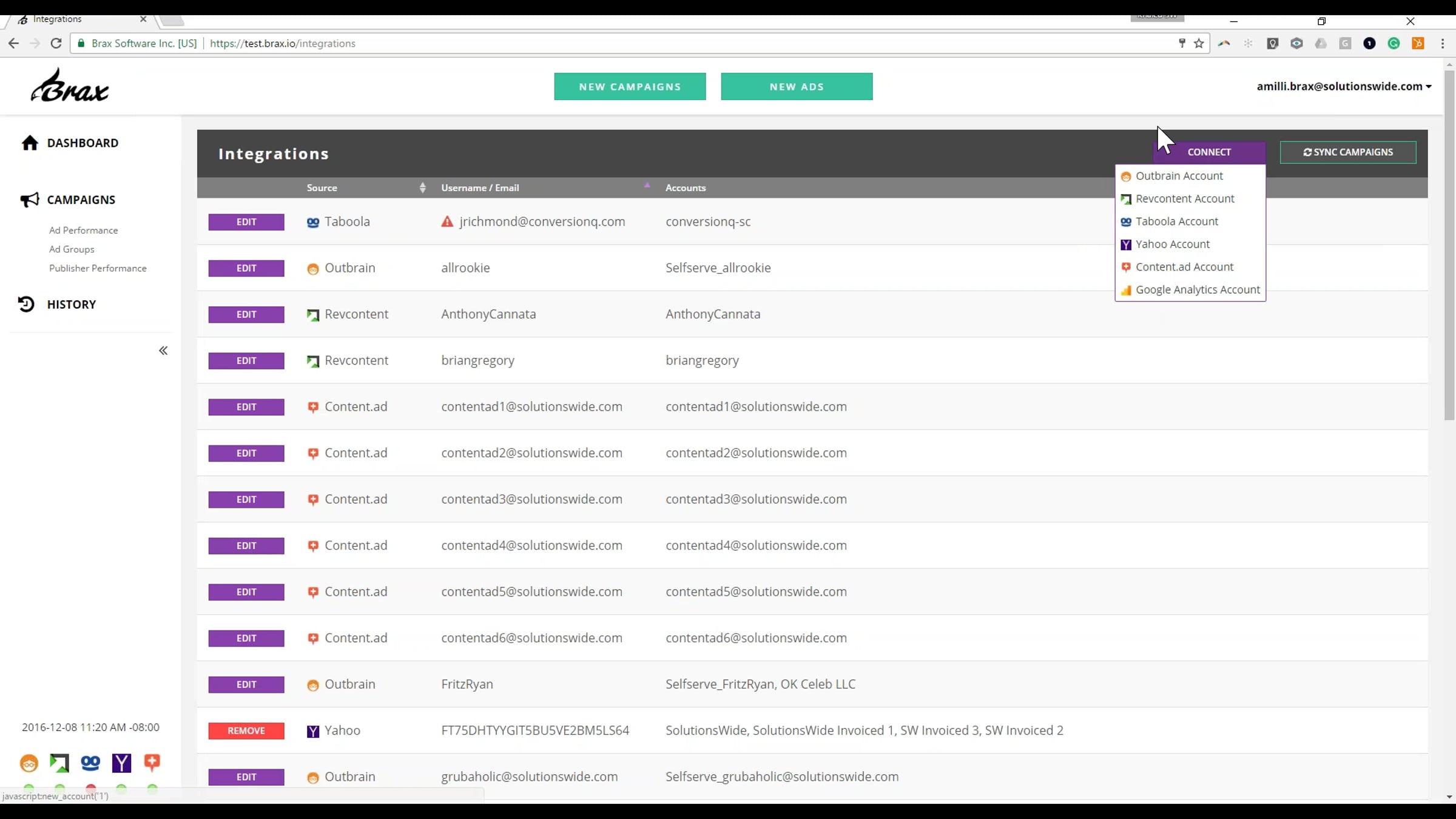Bookmark this page with the star icon
Image resolution: width=1456 pixels, height=819 pixels.
(x=1199, y=43)
